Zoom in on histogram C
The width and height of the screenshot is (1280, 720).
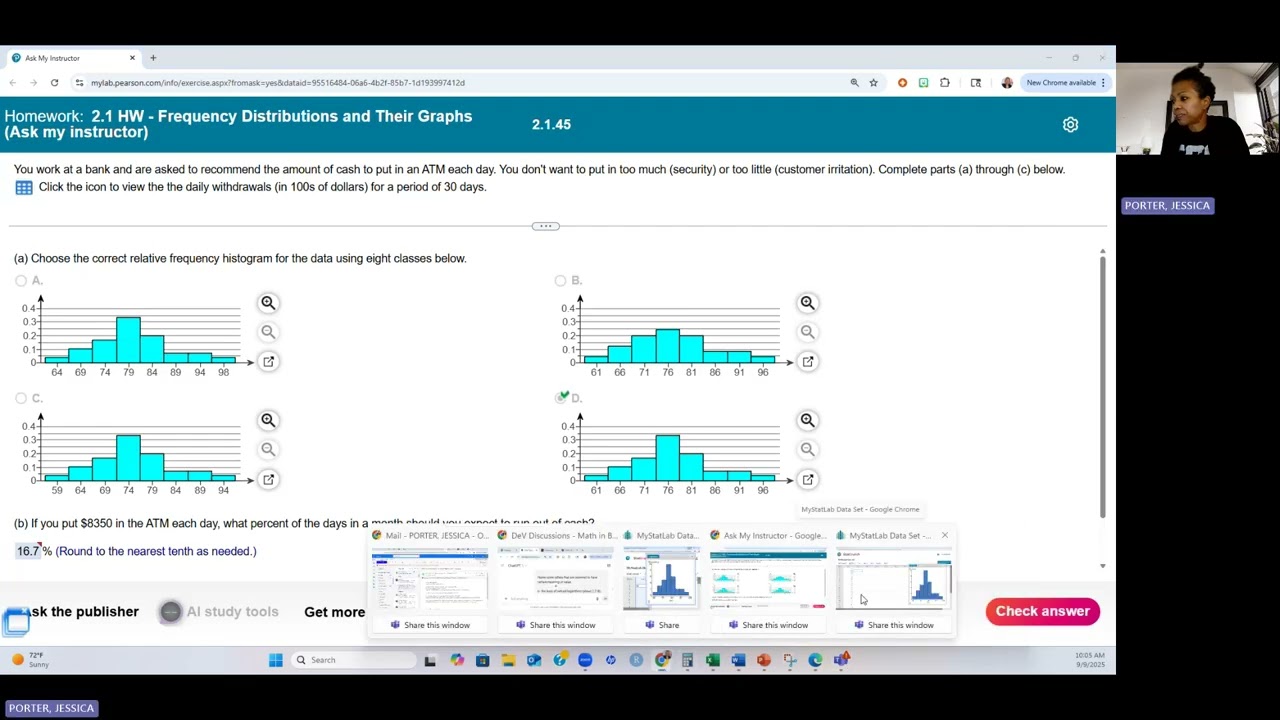(268, 421)
